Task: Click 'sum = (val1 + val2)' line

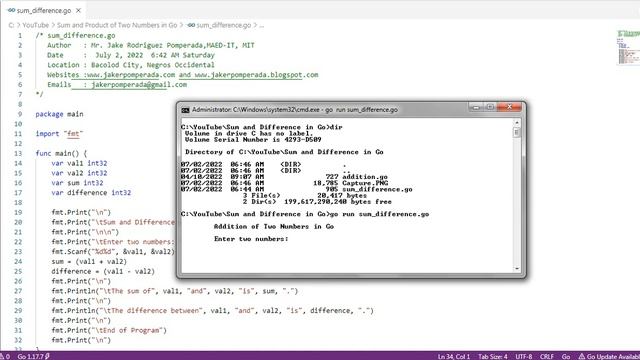Action: point(89,261)
